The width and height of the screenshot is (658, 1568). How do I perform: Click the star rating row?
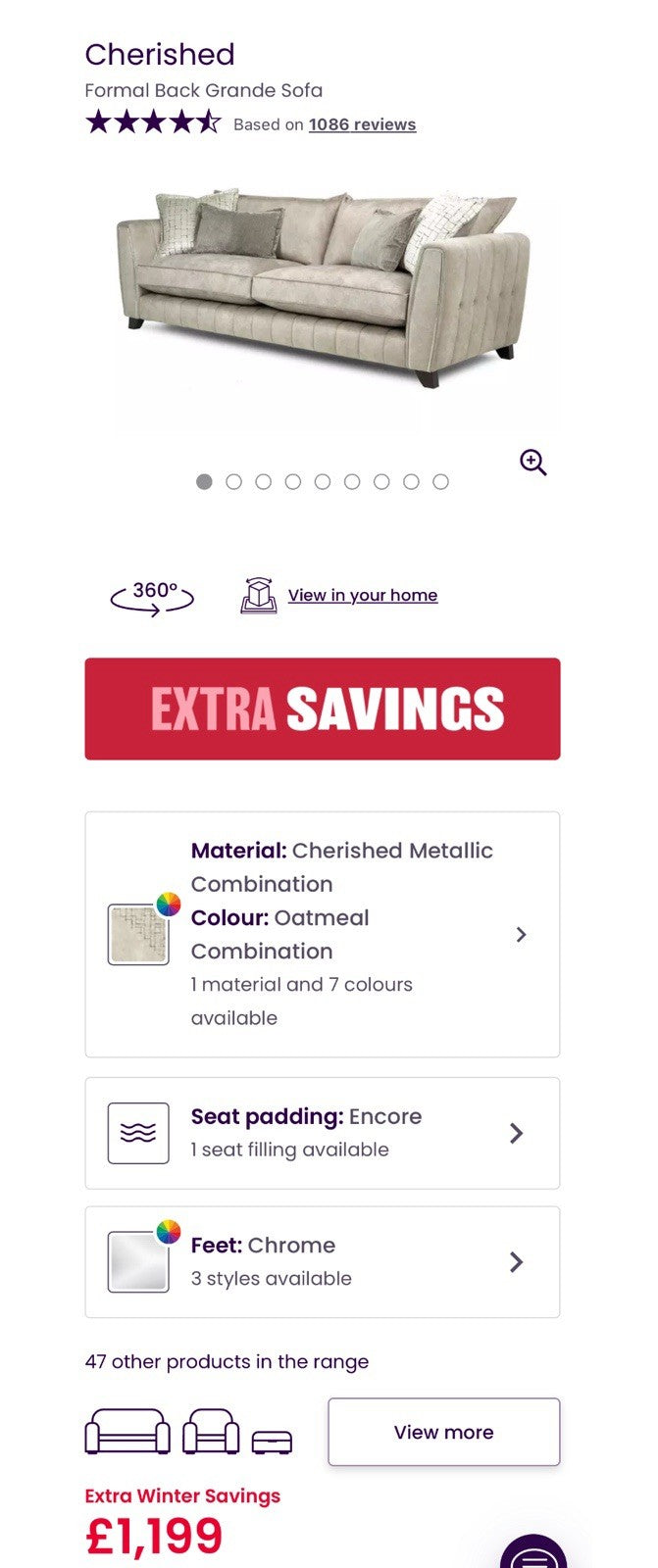[x=153, y=123]
